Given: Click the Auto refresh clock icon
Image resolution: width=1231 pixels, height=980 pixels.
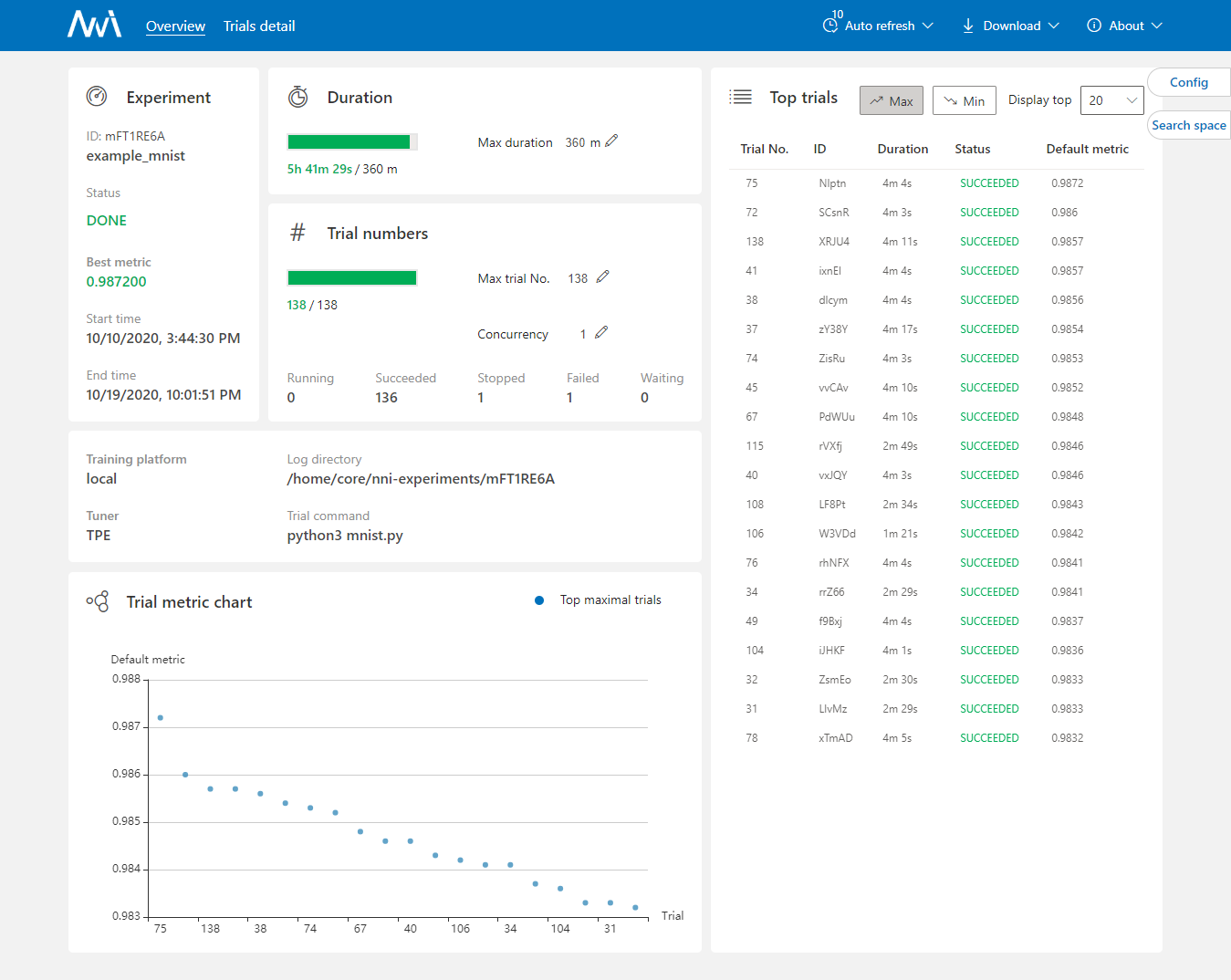Looking at the screenshot, I should point(830,26).
